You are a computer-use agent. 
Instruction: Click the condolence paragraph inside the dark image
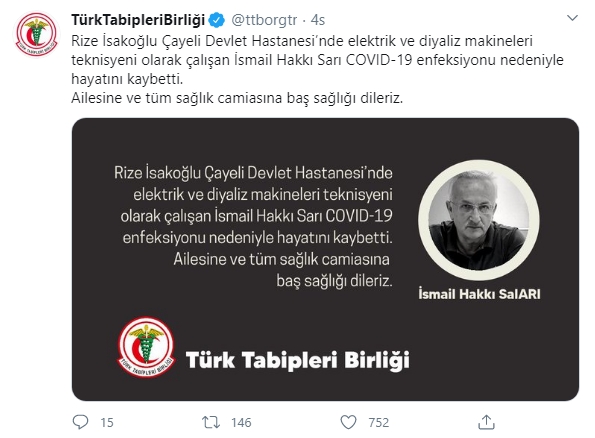[253, 227]
